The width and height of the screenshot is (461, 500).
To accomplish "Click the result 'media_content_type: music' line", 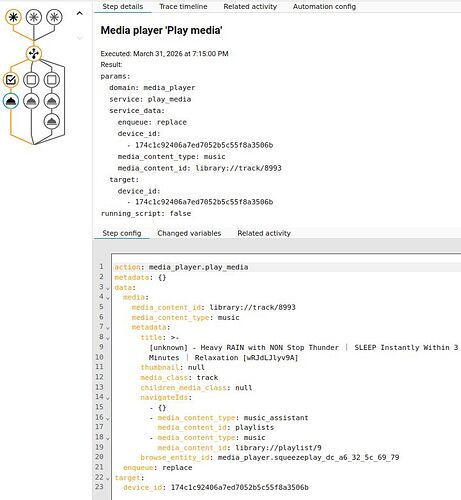I will click(171, 157).
